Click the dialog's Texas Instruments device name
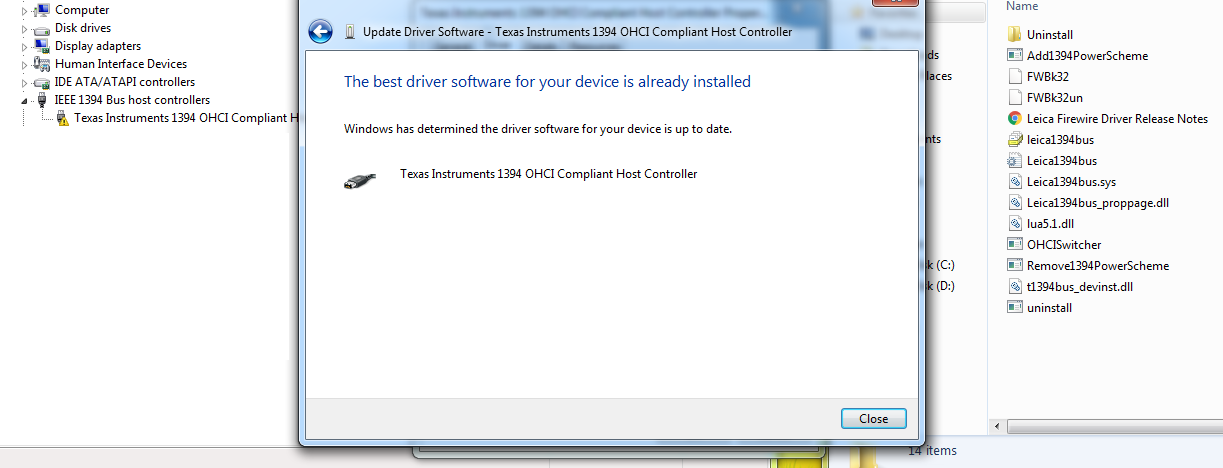Image resolution: width=1223 pixels, height=468 pixels. click(x=548, y=174)
